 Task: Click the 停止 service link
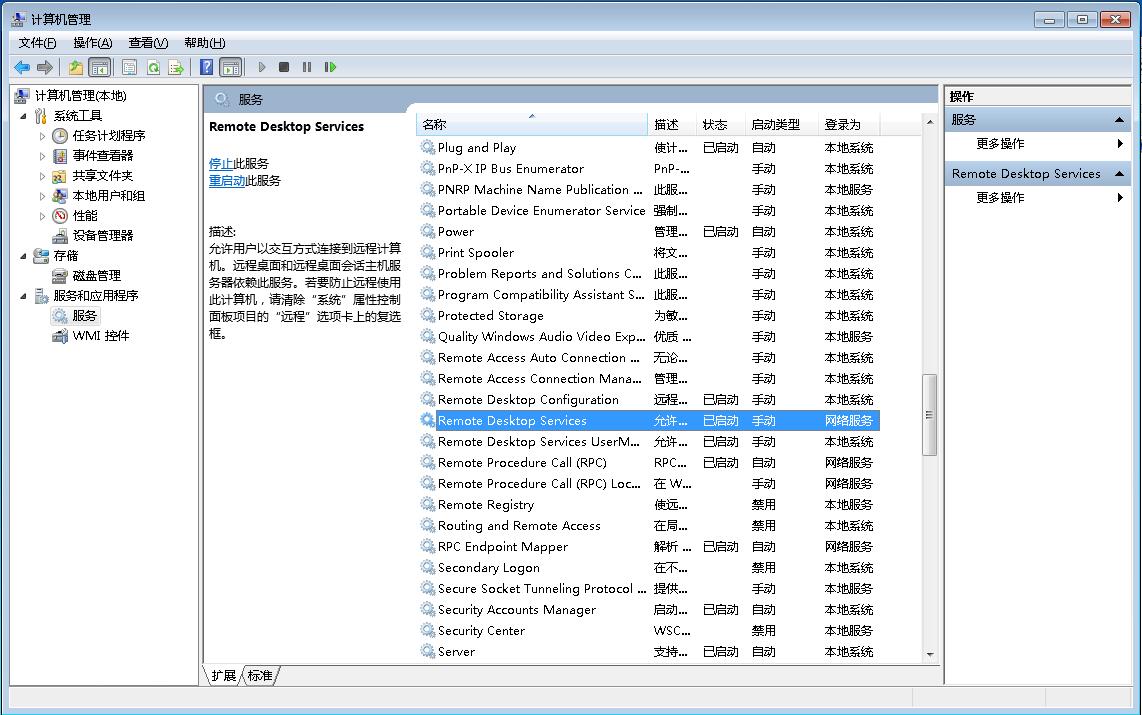[x=220, y=164]
